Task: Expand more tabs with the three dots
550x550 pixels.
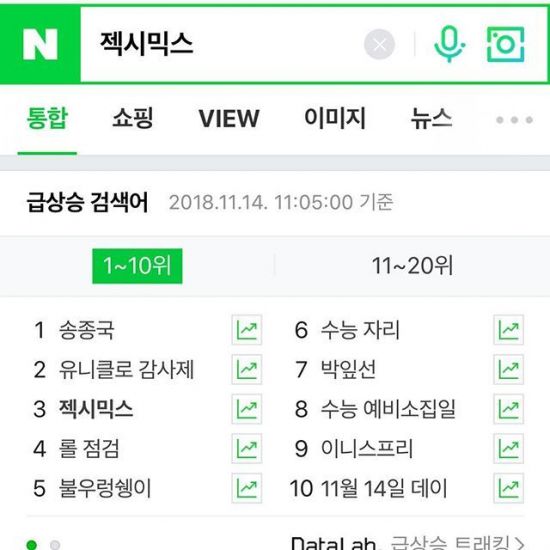Action: pos(515,120)
